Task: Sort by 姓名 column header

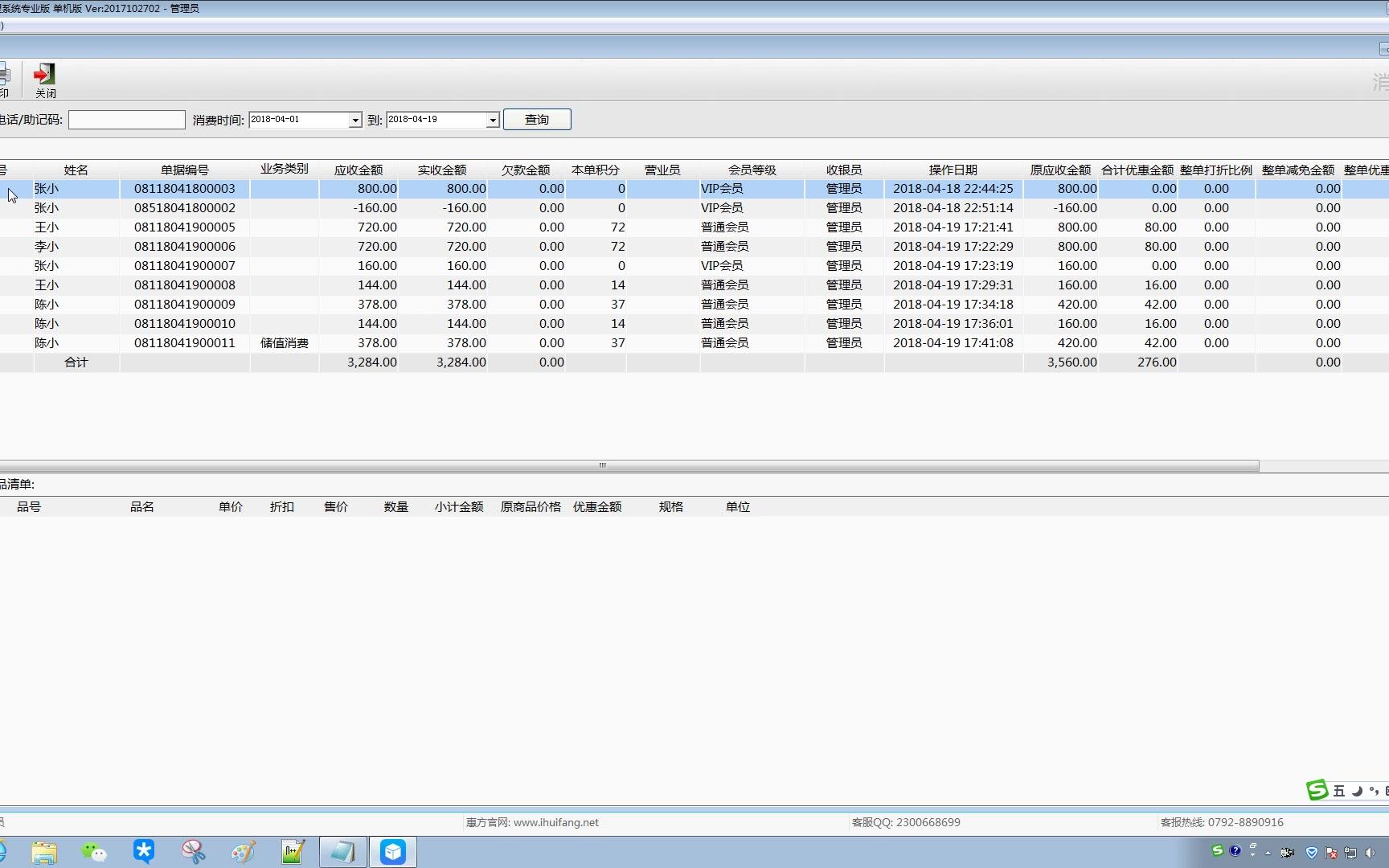Action: (76, 170)
